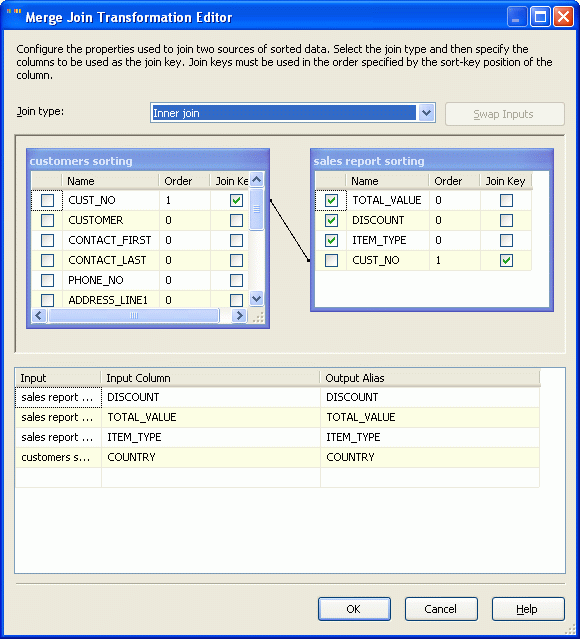The height and width of the screenshot is (639, 580).
Task: Click the disabled Swap Inputs button
Action: tap(505, 114)
